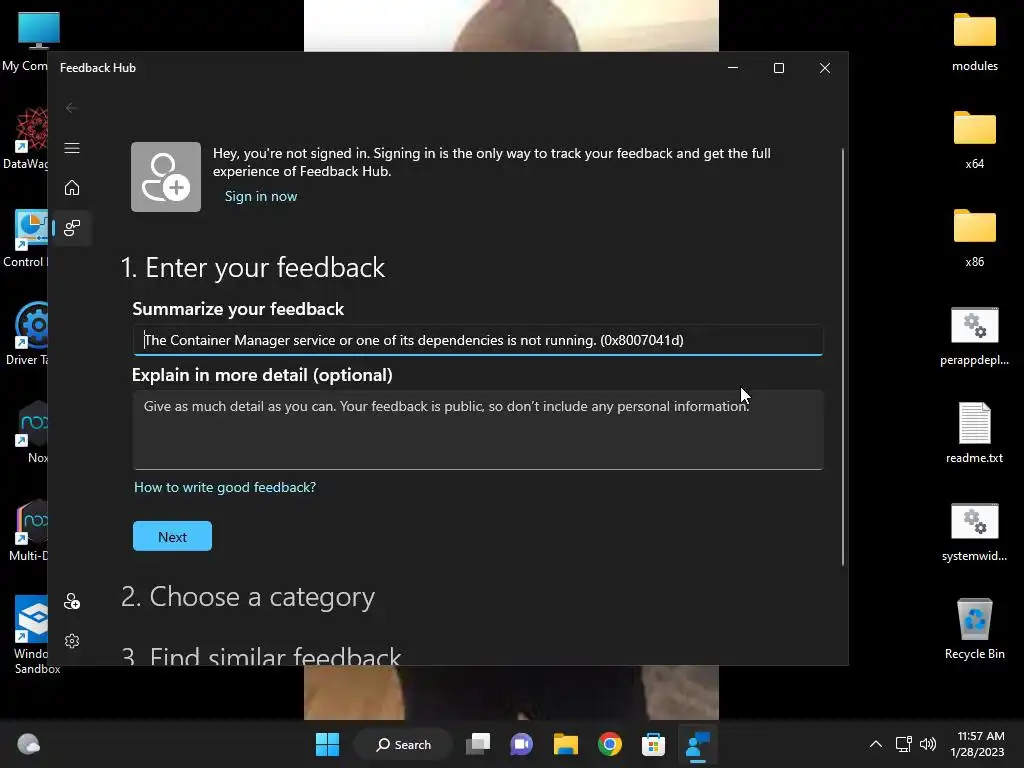Click Feedback Hub taskbar icon
This screenshot has width=1024, height=768.
tap(697, 744)
